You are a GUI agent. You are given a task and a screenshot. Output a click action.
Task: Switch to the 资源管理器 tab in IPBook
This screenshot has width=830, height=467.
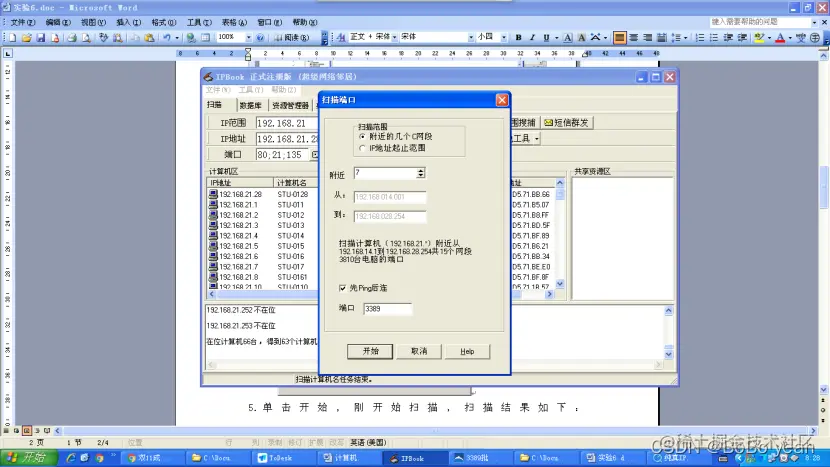(290, 105)
